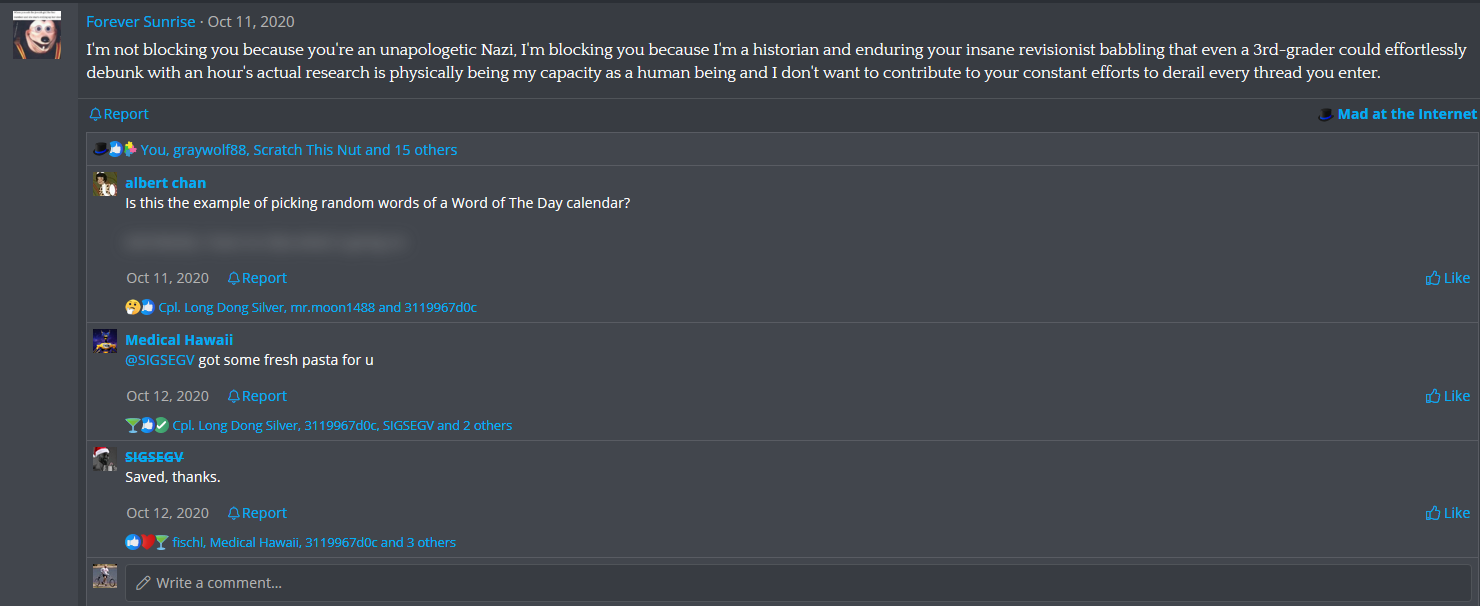The height and width of the screenshot is (606, 1480).
Task: Click albert chan's avatar
Action: (105, 183)
